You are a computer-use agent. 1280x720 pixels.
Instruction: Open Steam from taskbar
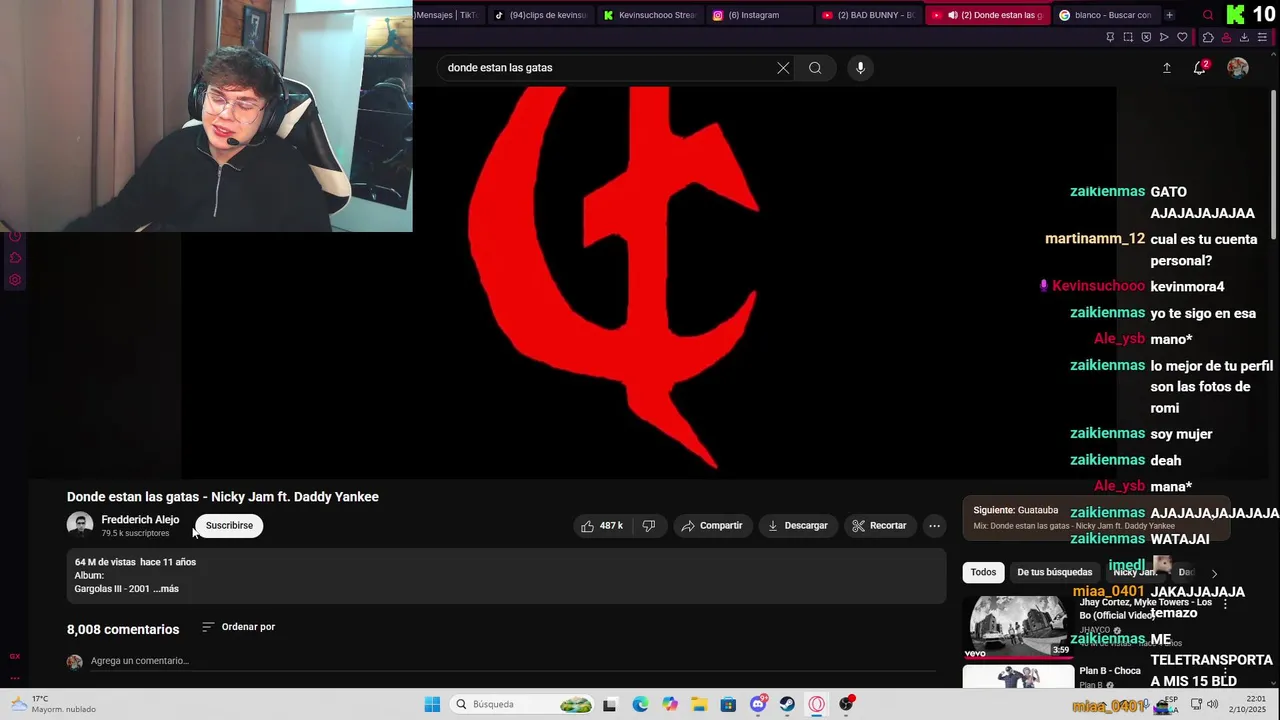[x=787, y=704]
